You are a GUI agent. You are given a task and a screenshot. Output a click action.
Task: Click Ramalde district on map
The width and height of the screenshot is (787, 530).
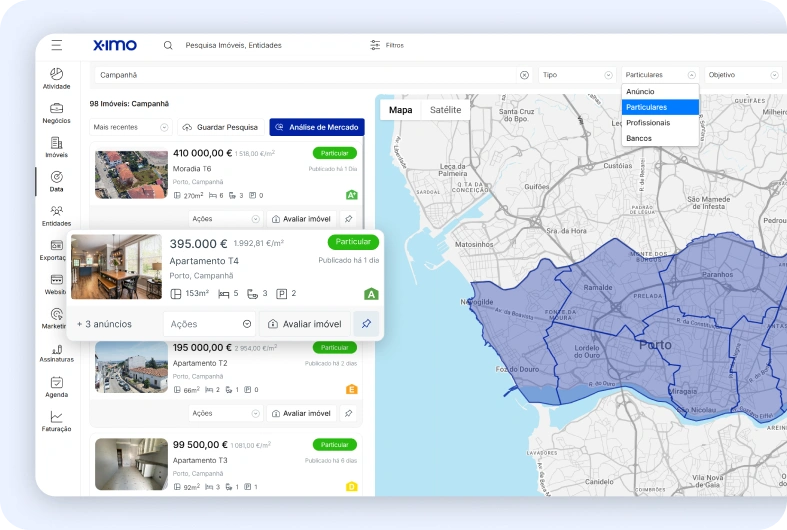[598, 288]
